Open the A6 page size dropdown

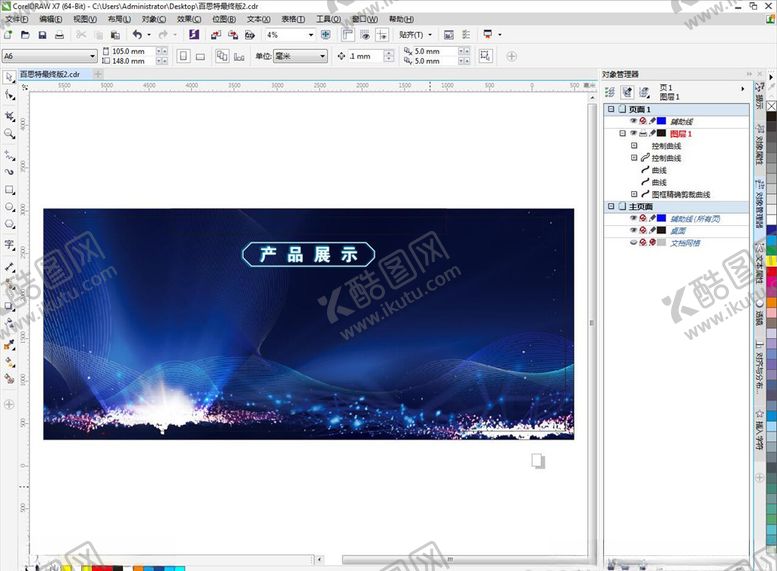click(x=93, y=56)
